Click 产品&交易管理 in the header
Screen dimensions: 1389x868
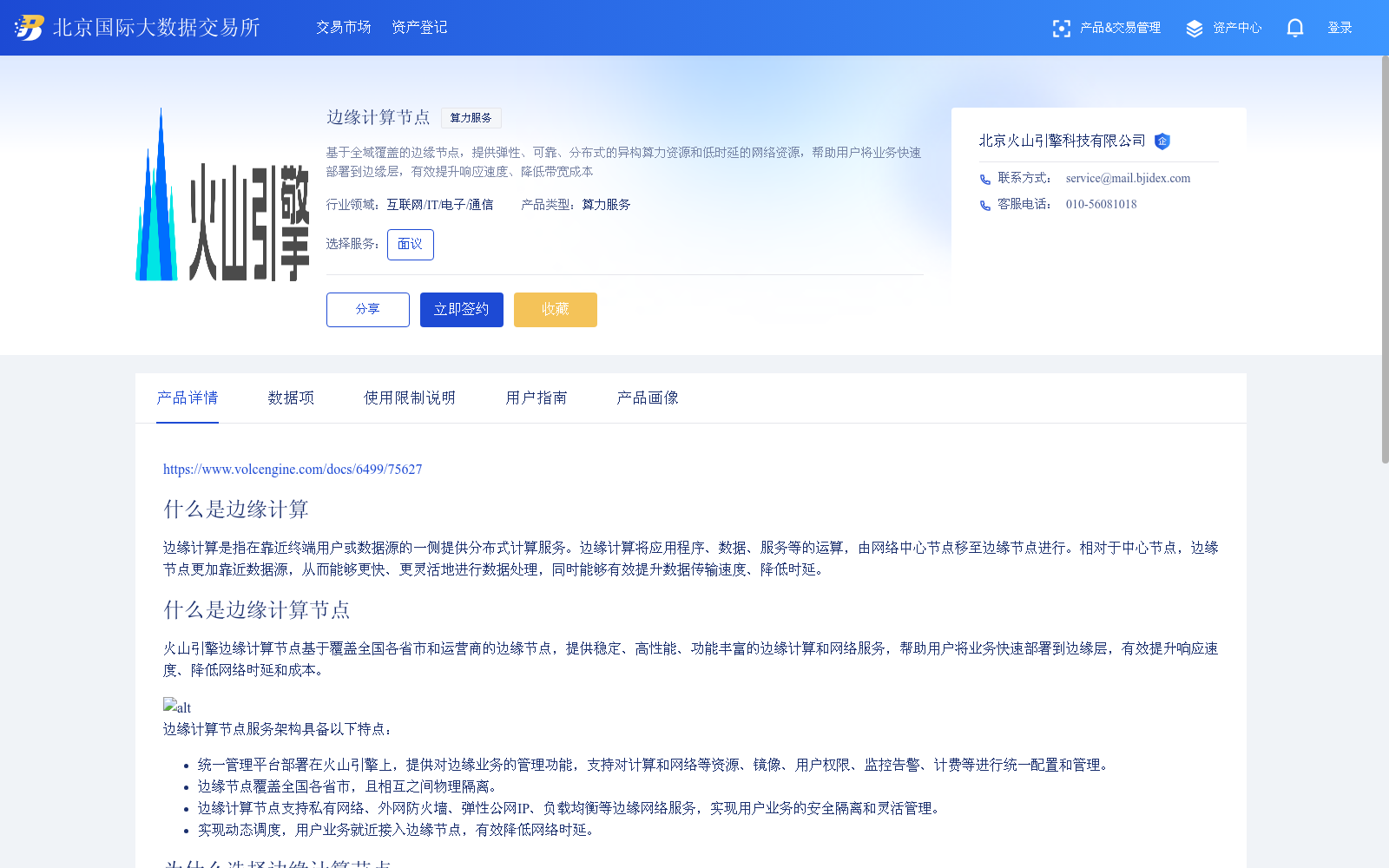[x=1120, y=28]
